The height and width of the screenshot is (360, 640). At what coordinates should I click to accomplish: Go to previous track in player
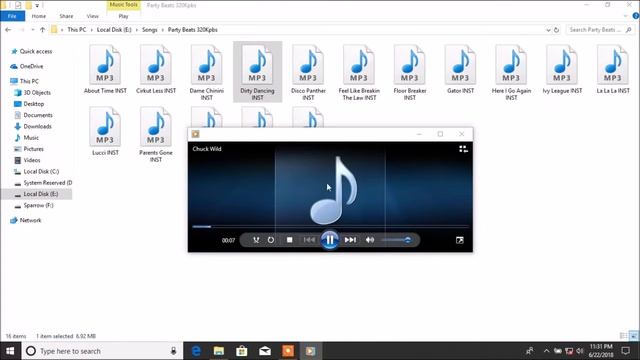pyautogui.click(x=309, y=240)
